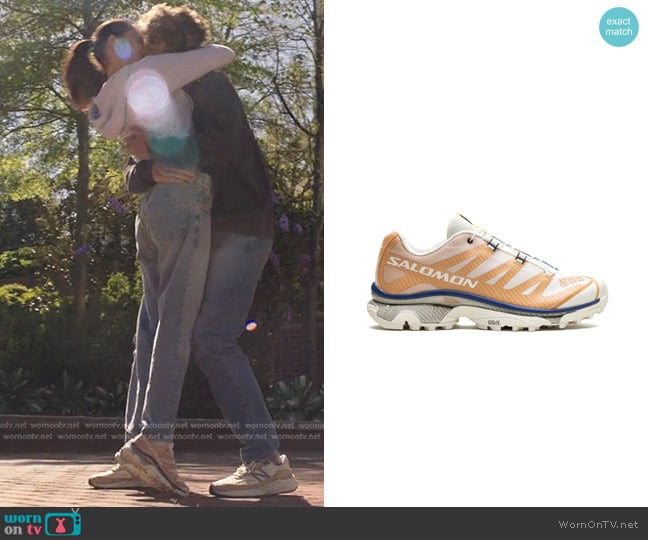Open the hugging couple scene photo

(x=162, y=253)
